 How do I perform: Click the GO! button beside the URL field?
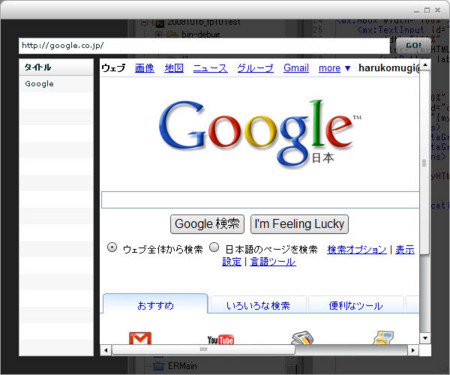[x=413, y=45]
